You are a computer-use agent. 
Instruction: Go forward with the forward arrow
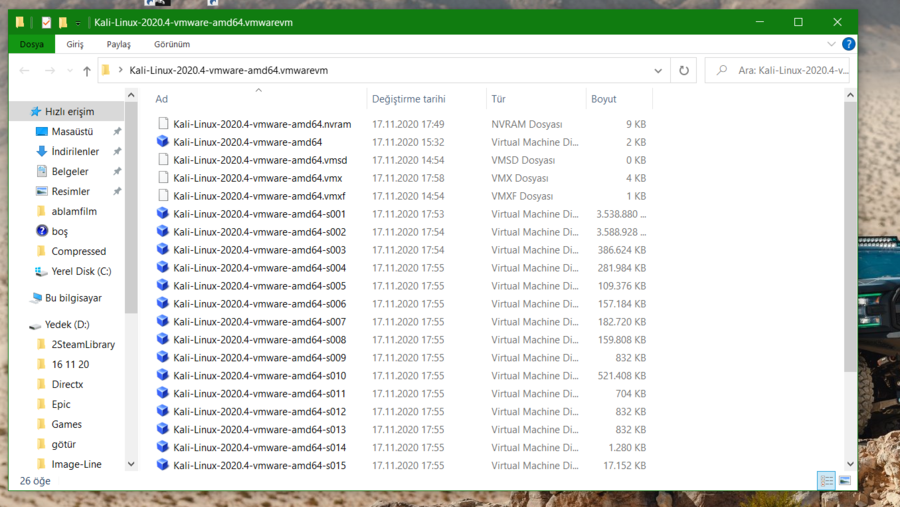(50, 71)
